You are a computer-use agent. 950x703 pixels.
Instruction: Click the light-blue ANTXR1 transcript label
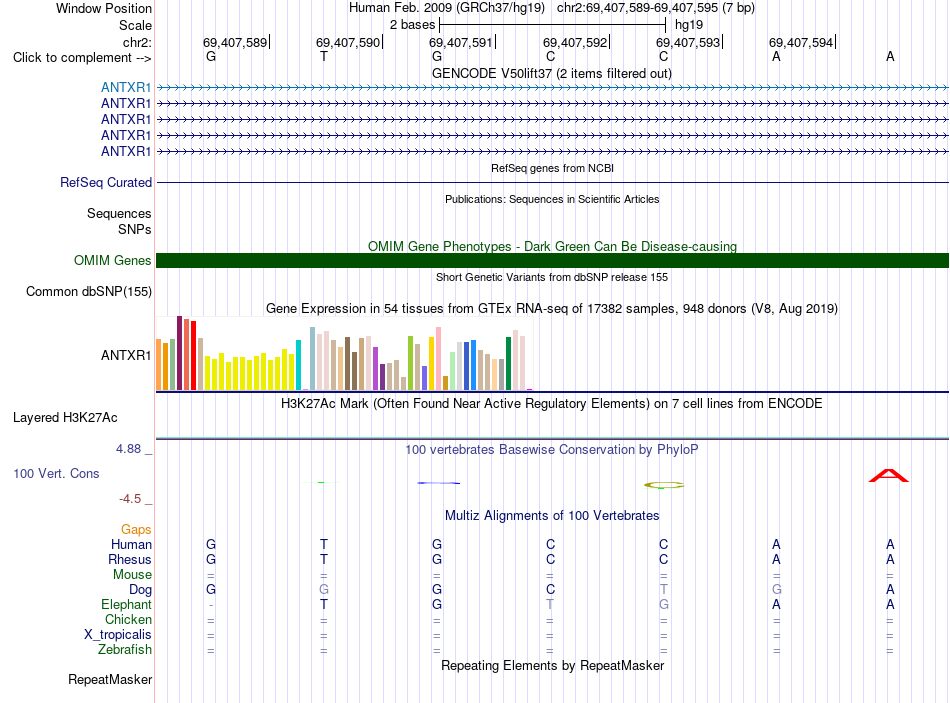[125, 87]
